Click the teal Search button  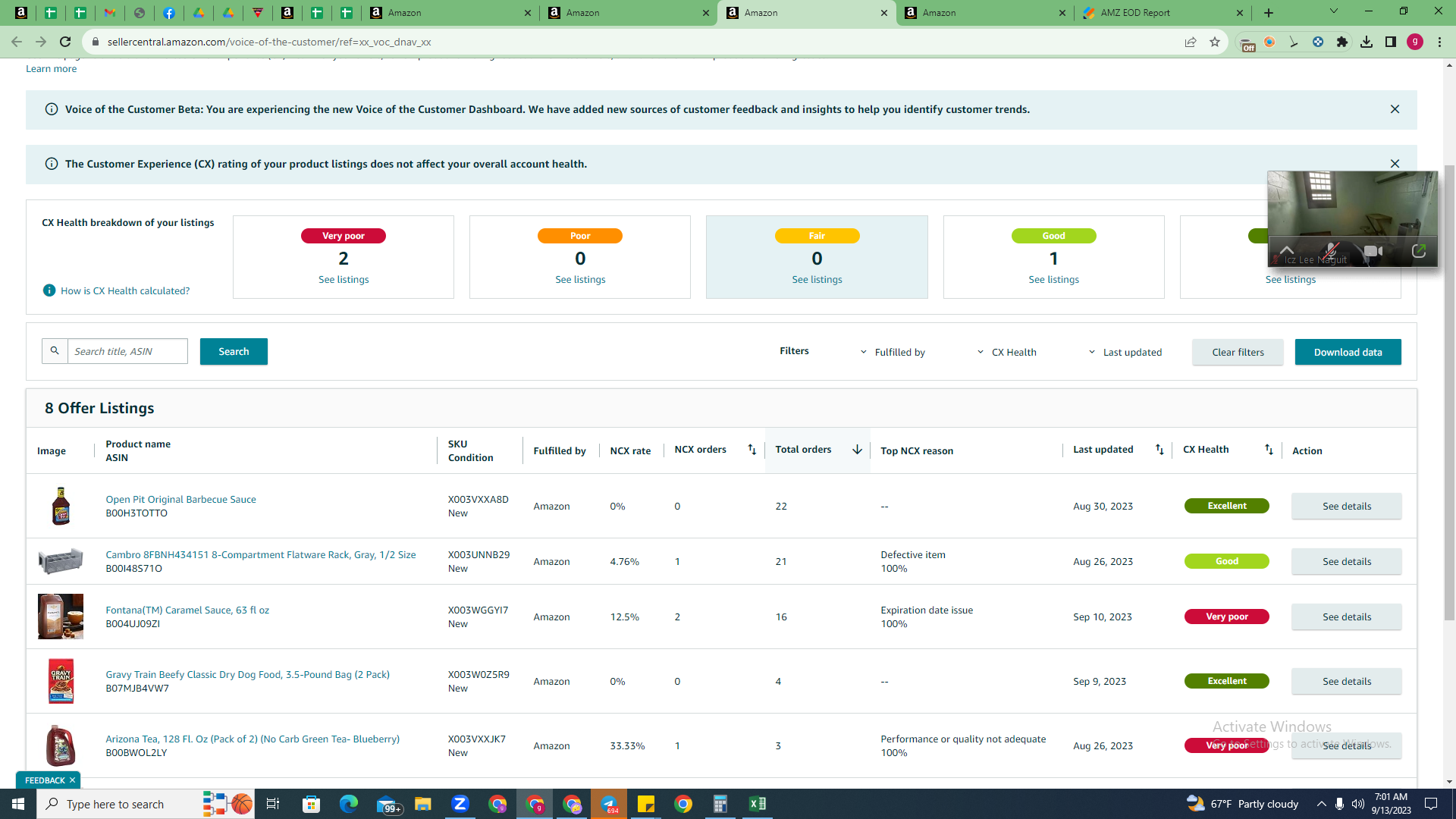pos(234,351)
